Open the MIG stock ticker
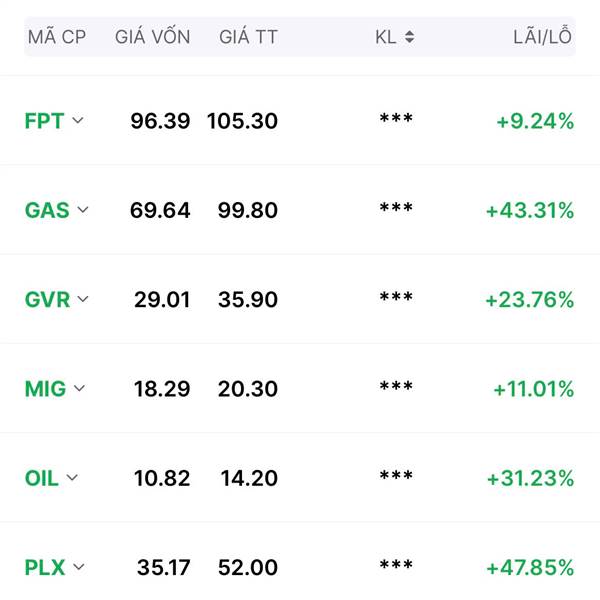The image size is (600, 600). pos(46,389)
